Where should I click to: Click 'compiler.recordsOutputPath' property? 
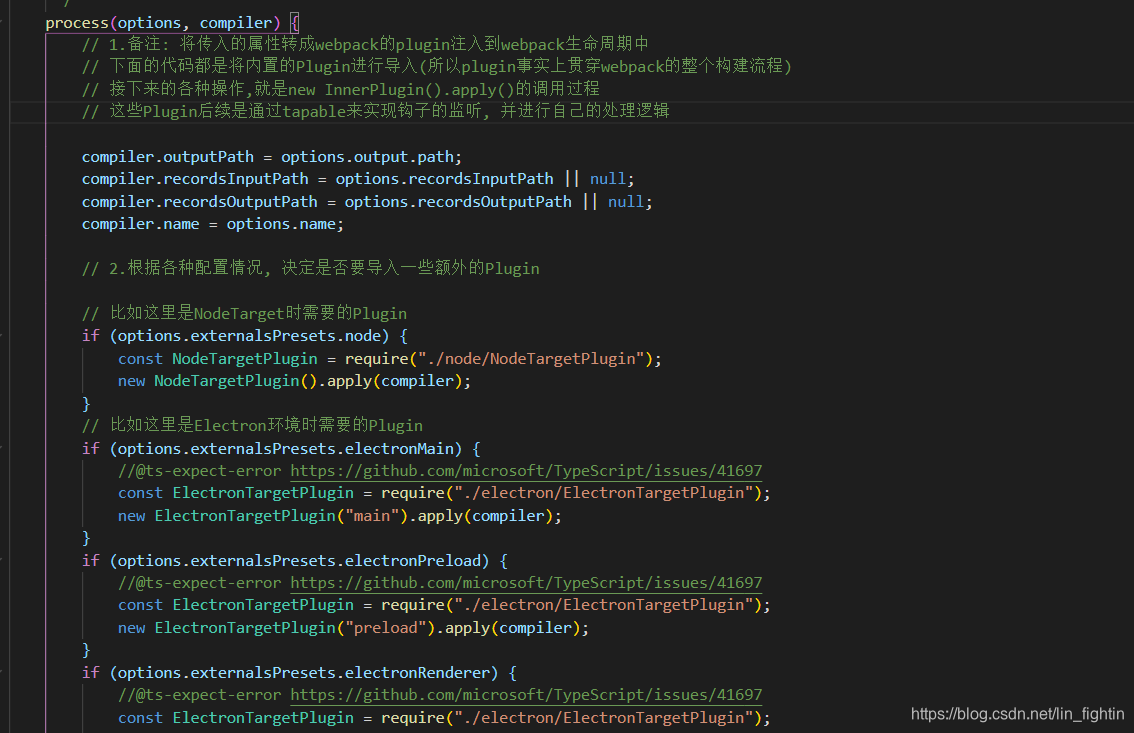point(200,202)
